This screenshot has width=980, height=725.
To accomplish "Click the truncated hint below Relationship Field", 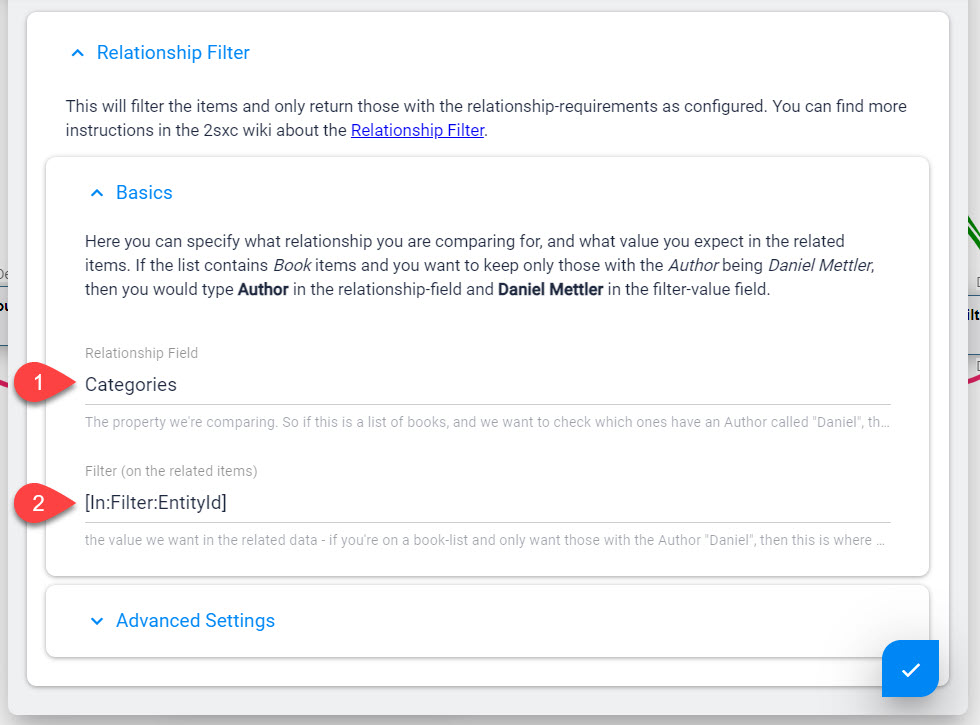I will coord(488,422).
